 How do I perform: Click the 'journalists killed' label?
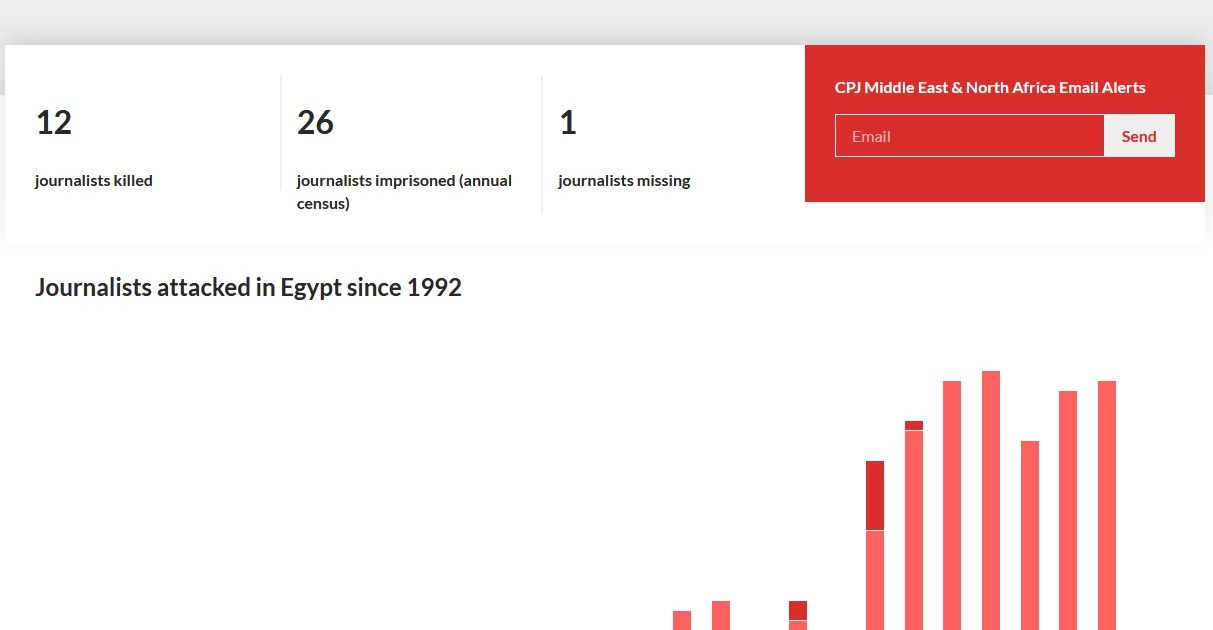[94, 181]
